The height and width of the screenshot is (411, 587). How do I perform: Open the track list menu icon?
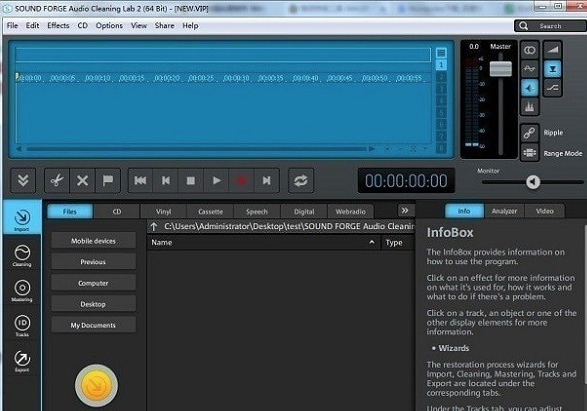pos(441,53)
